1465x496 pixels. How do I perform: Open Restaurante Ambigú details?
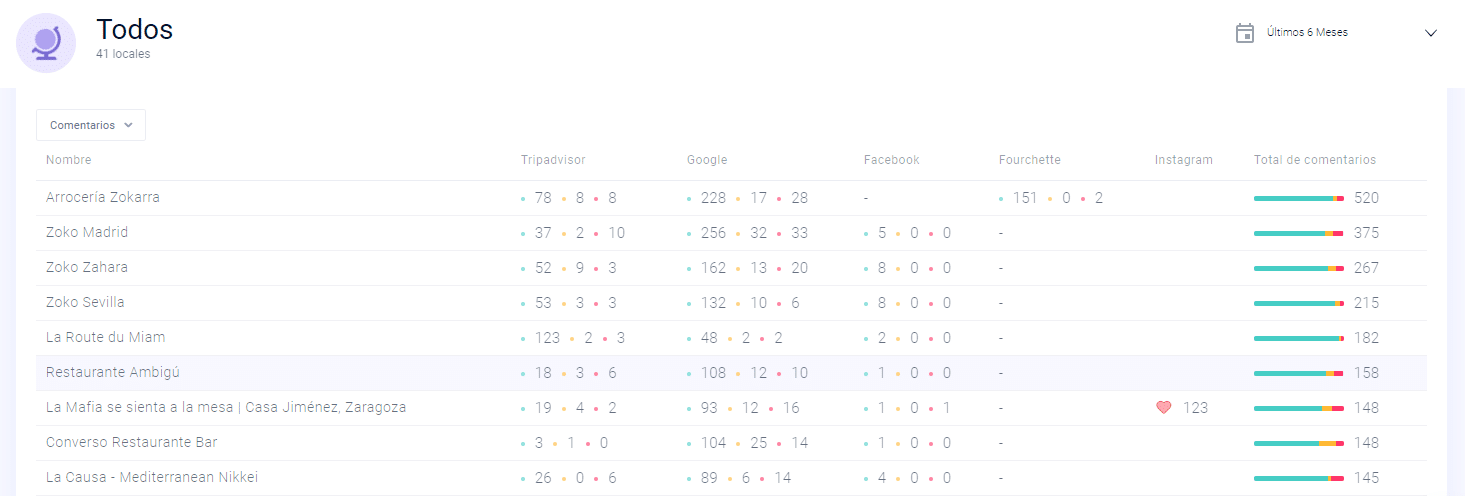(x=113, y=373)
